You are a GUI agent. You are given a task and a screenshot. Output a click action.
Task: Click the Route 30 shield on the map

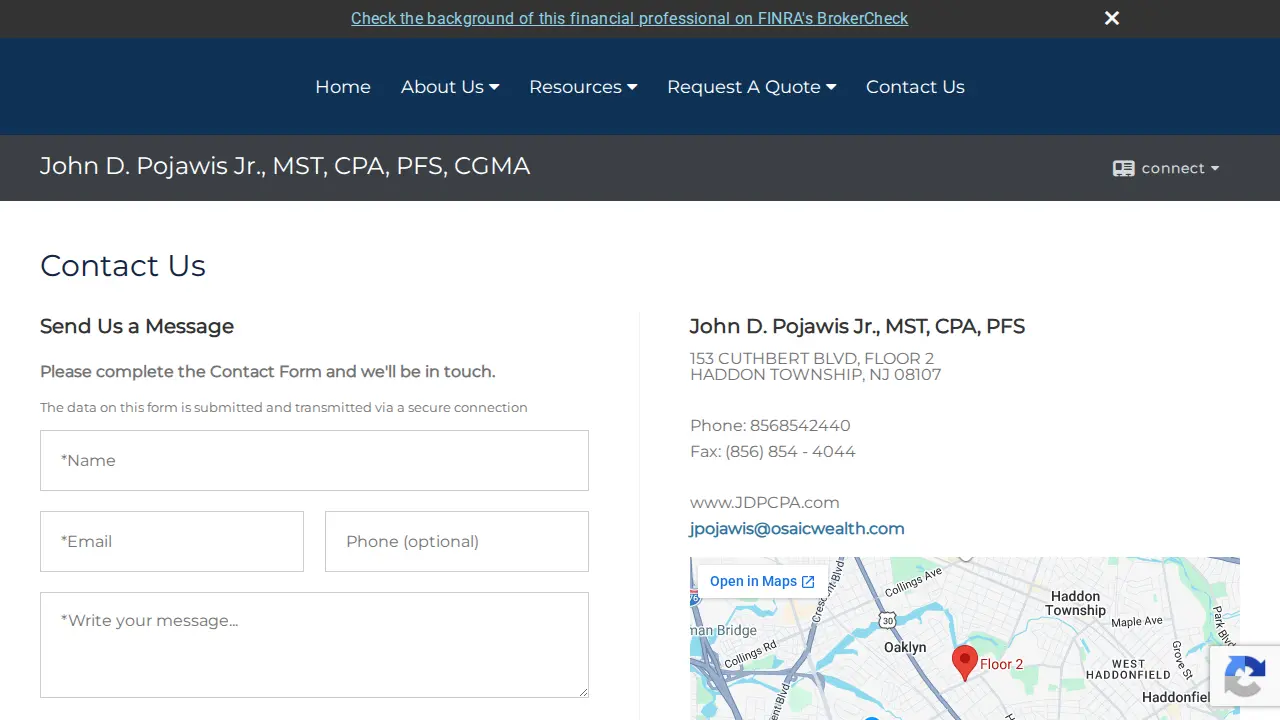[887, 620]
